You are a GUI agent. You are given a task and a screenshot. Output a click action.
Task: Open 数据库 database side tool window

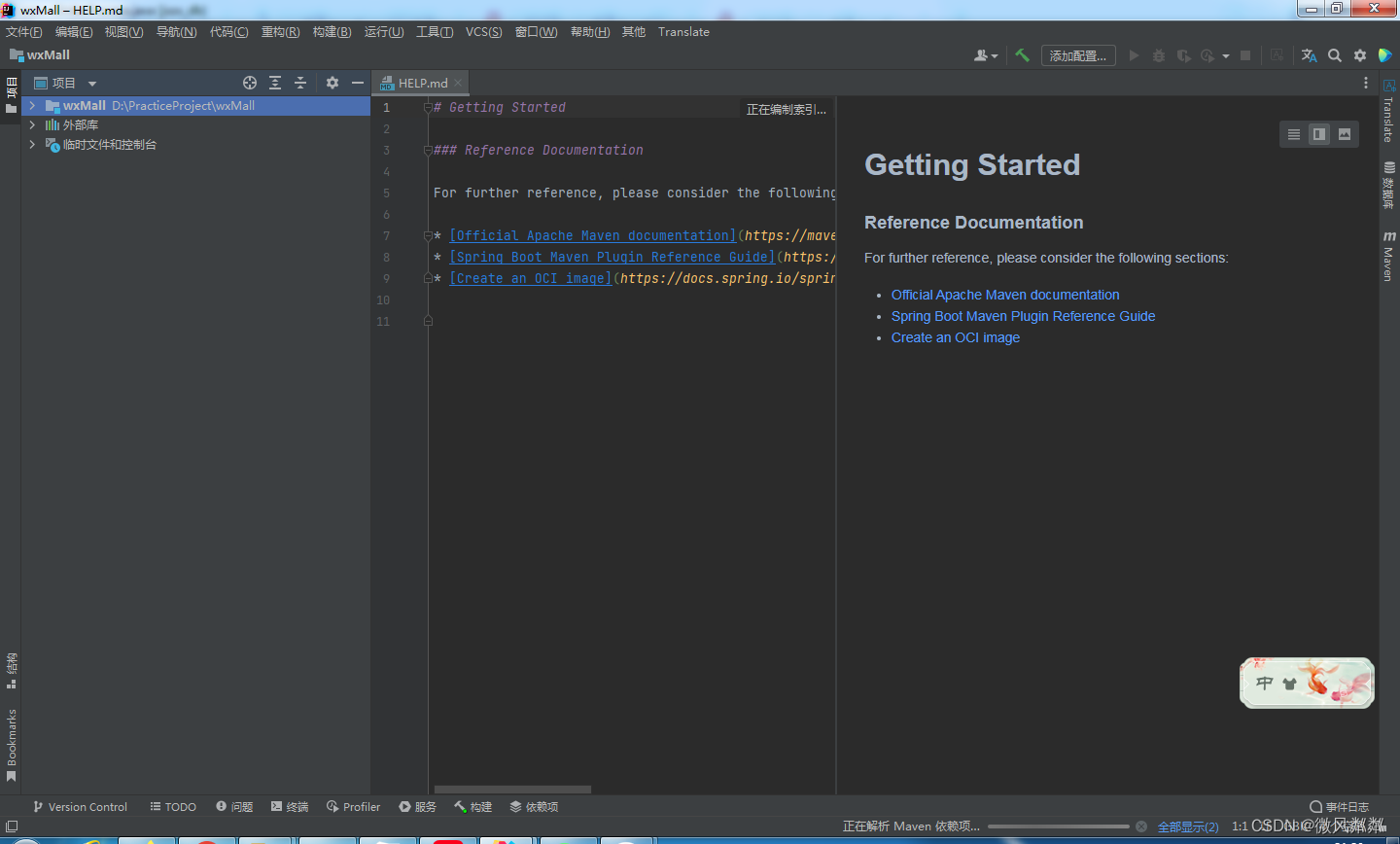[1389, 186]
